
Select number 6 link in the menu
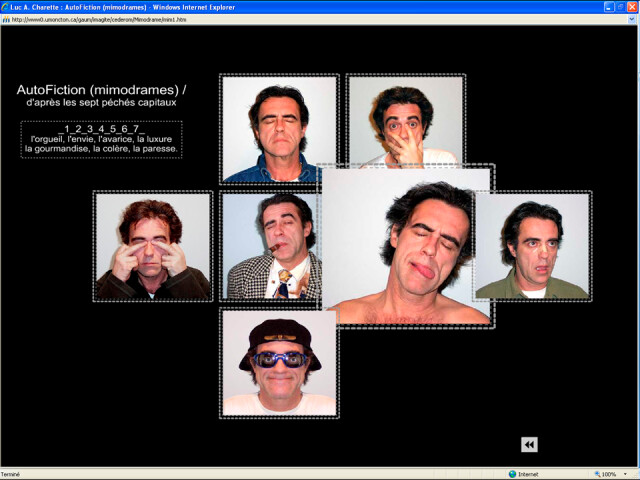click(x=125, y=130)
